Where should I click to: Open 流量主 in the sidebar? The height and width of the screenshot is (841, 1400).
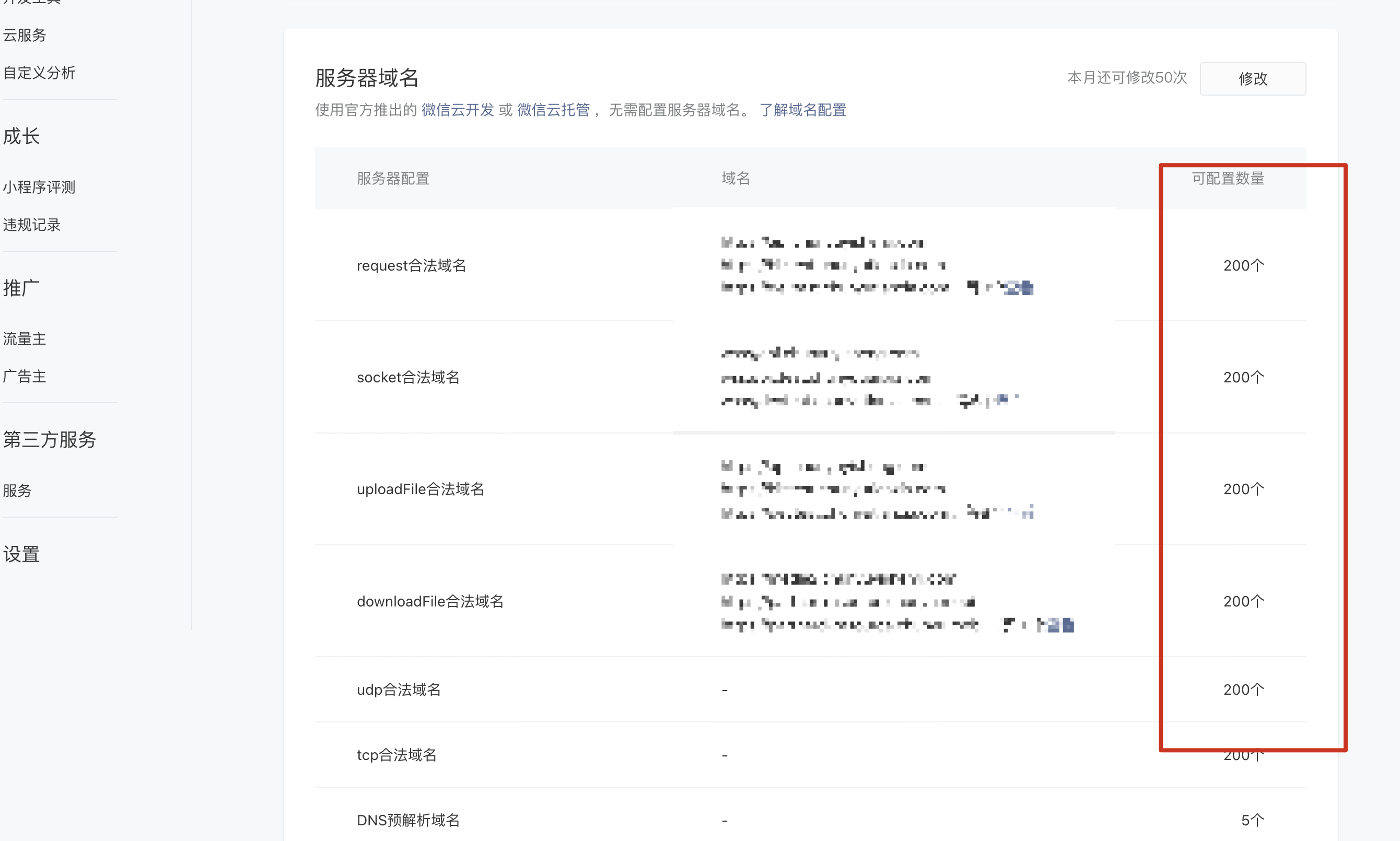pos(25,339)
